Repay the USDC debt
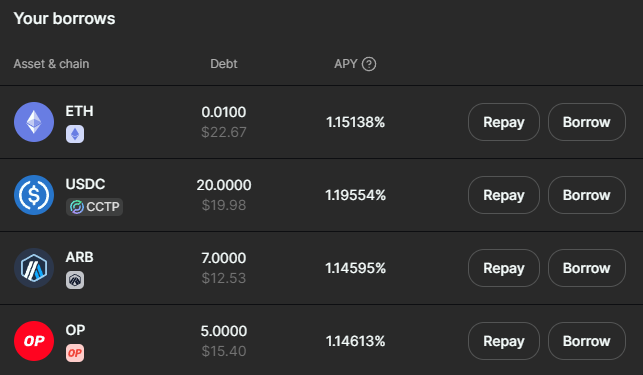This screenshot has height=375, width=643. (x=504, y=195)
